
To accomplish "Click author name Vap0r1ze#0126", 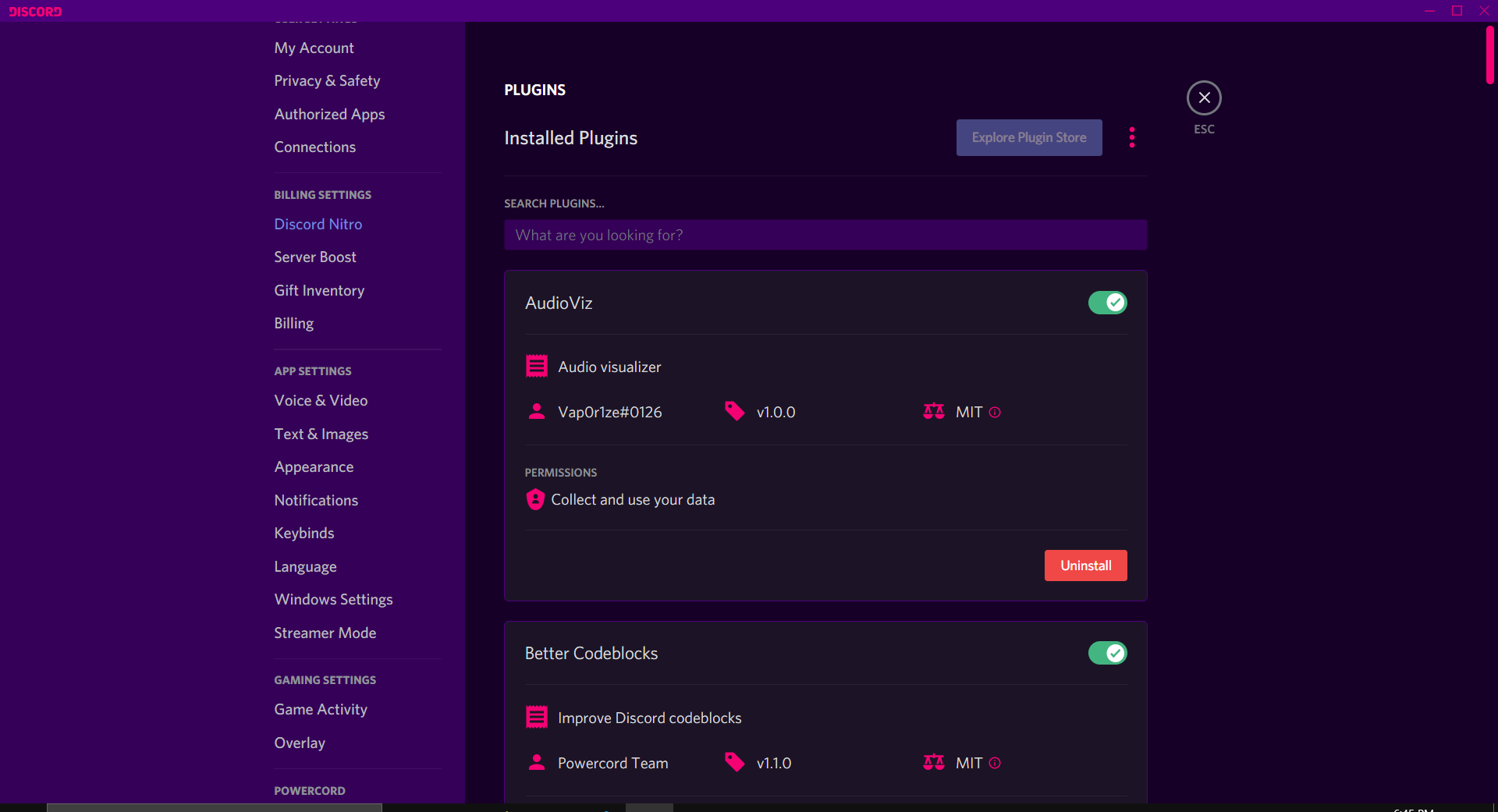I will click(x=610, y=412).
